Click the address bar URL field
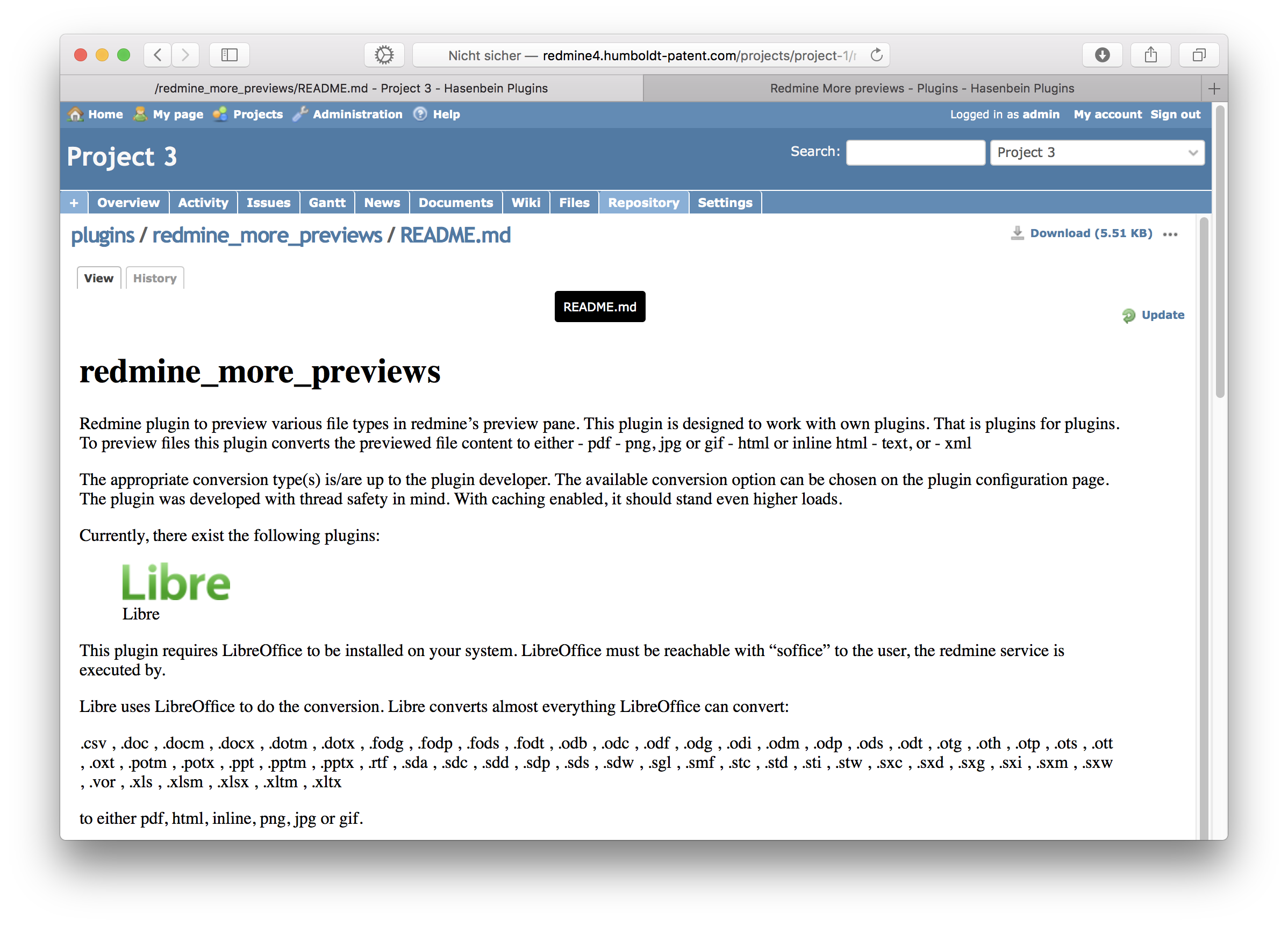Image resolution: width=1288 pixels, height=926 pixels. [x=650, y=55]
